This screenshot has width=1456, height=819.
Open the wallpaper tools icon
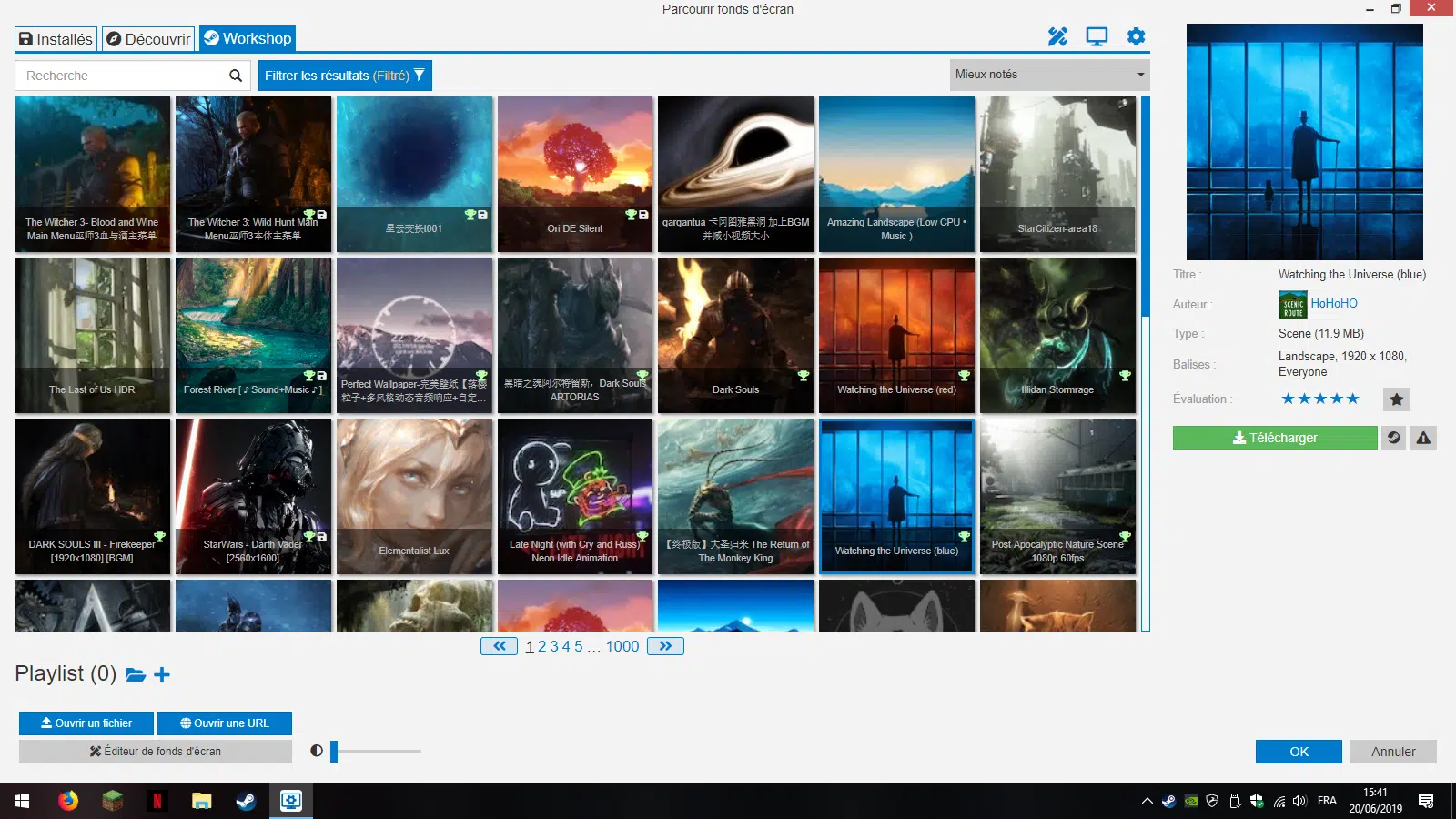[1057, 37]
